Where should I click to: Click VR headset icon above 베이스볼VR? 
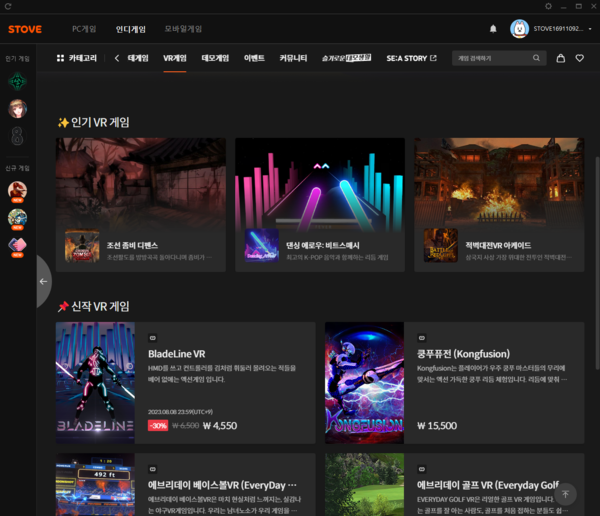click(152, 469)
